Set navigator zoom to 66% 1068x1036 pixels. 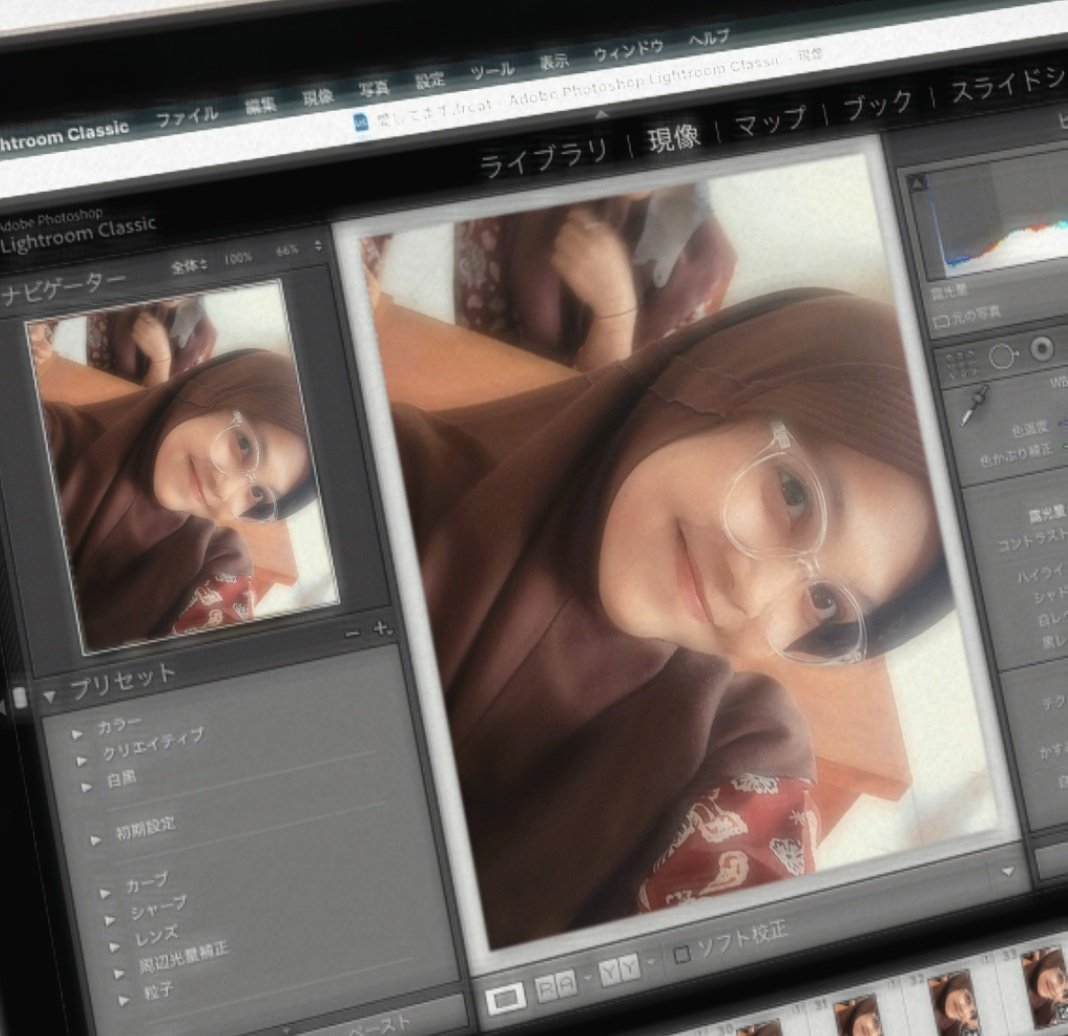click(287, 251)
